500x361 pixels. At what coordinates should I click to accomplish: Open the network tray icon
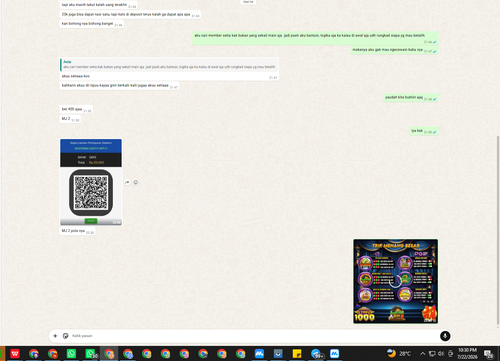(432, 353)
